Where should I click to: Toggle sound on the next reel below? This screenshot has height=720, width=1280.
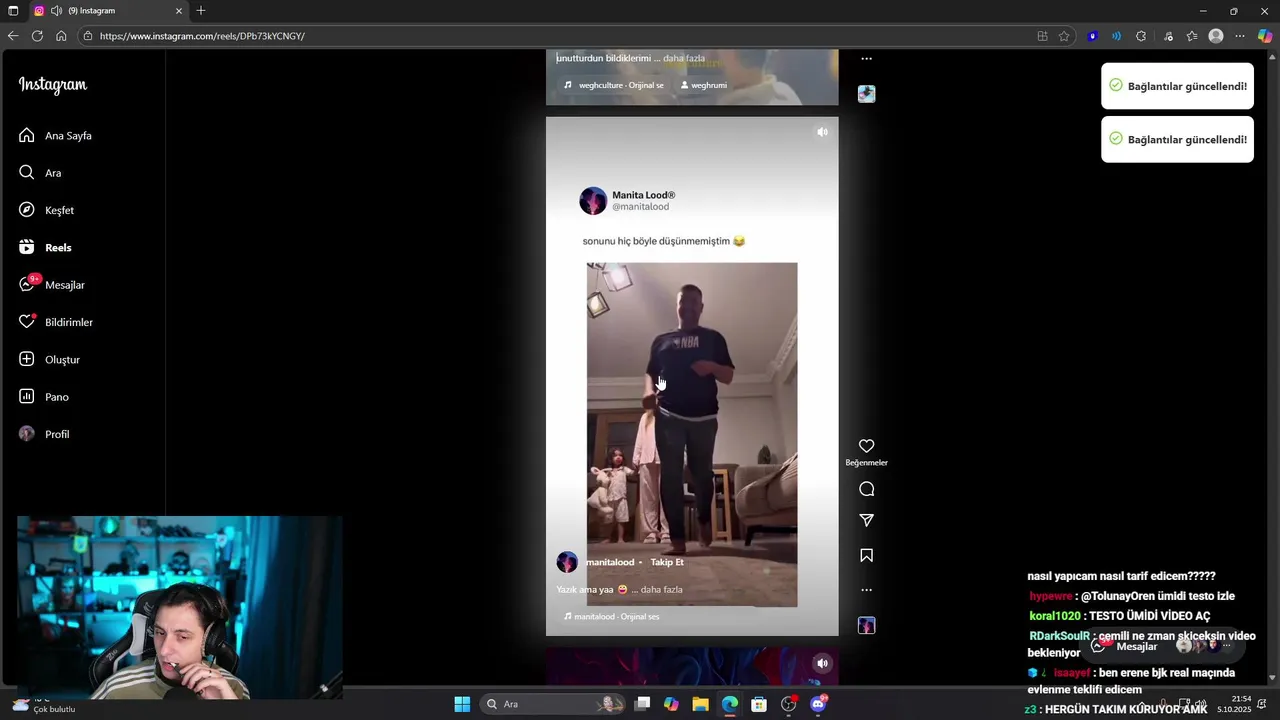[x=822, y=663]
